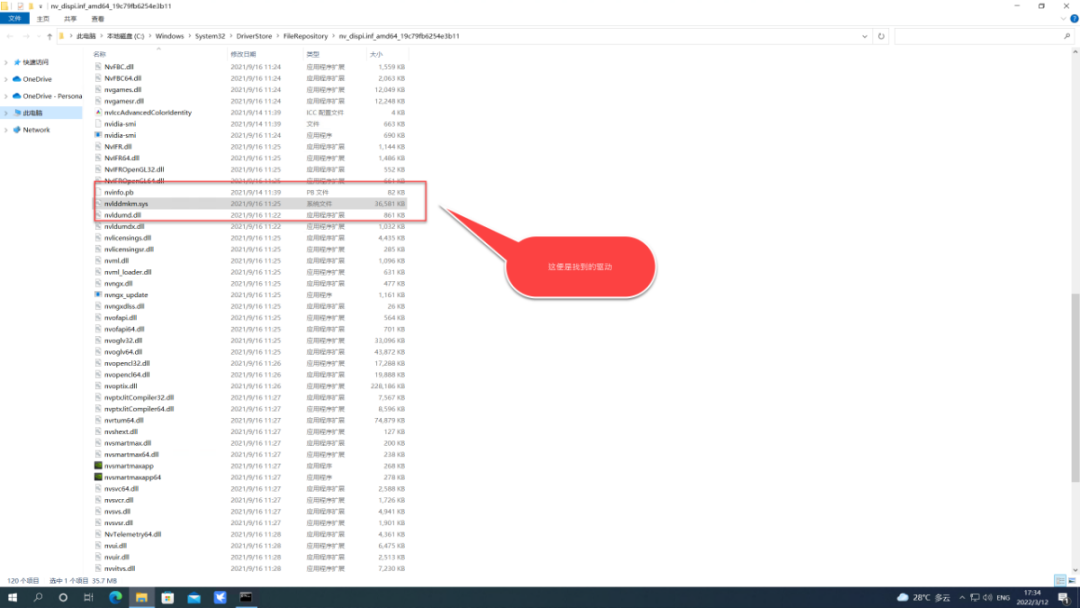Click the vertical scrollbar thumb

click(x=1074, y=387)
